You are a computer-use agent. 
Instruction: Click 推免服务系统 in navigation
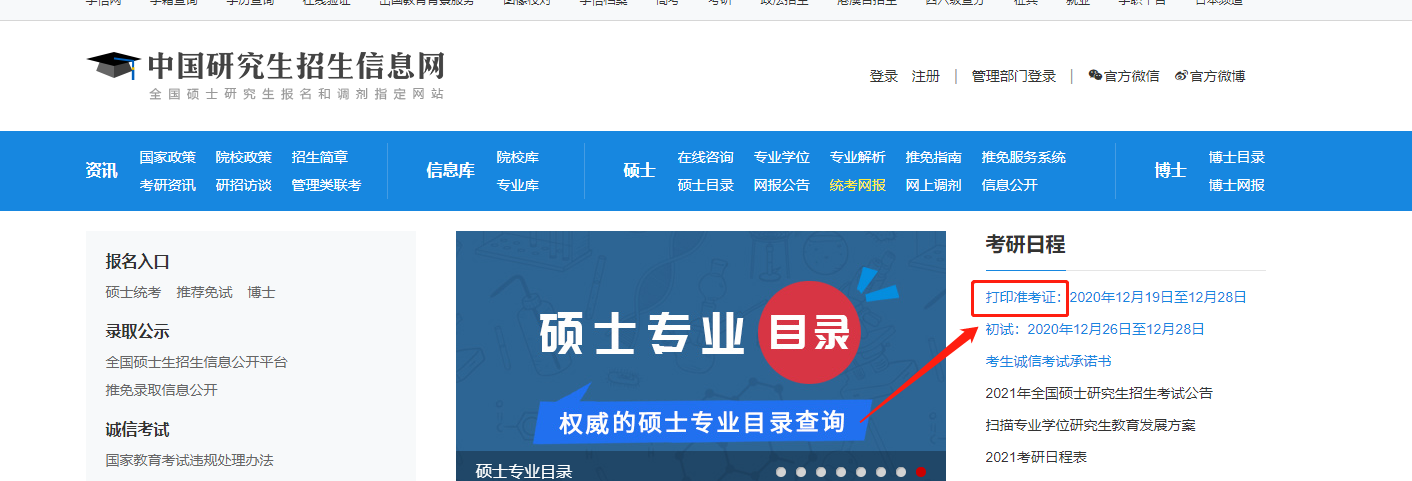tap(1023, 157)
